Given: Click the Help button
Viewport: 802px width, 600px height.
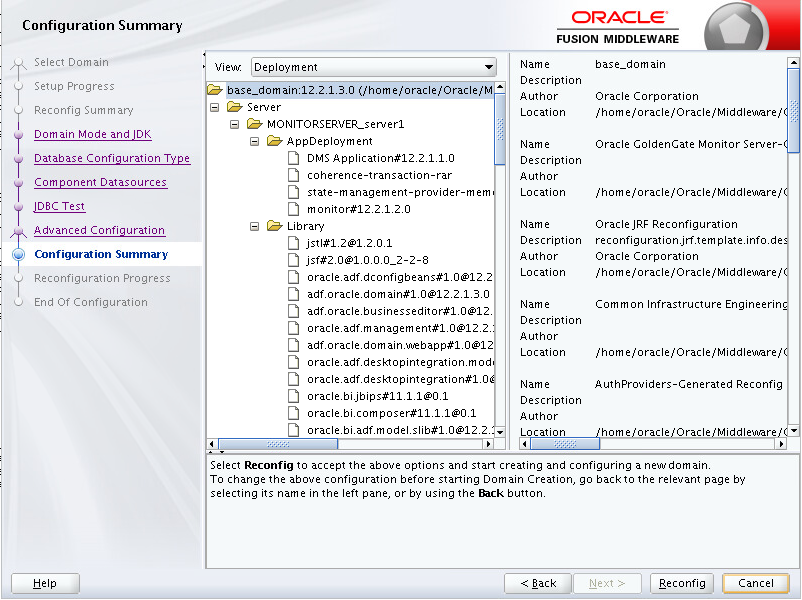Looking at the screenshot, I should 45,583.
